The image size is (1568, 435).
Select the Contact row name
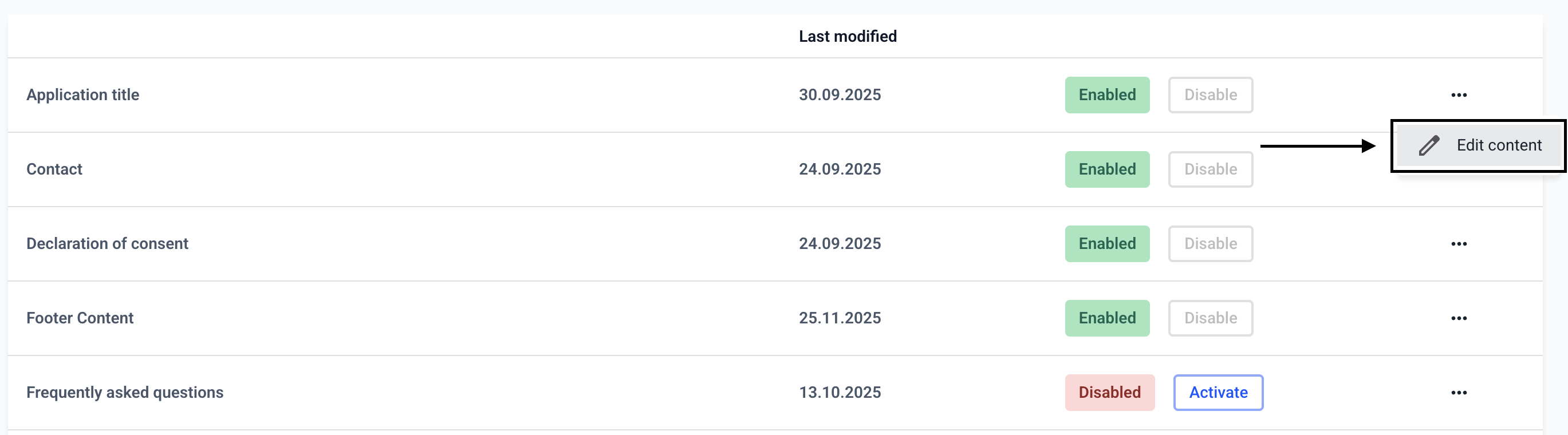pos(54,169)
